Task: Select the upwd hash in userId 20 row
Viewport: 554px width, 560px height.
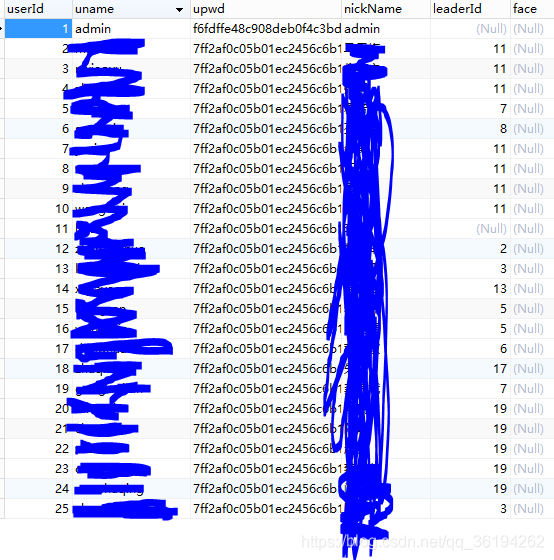Action: [x=266, y=409]
